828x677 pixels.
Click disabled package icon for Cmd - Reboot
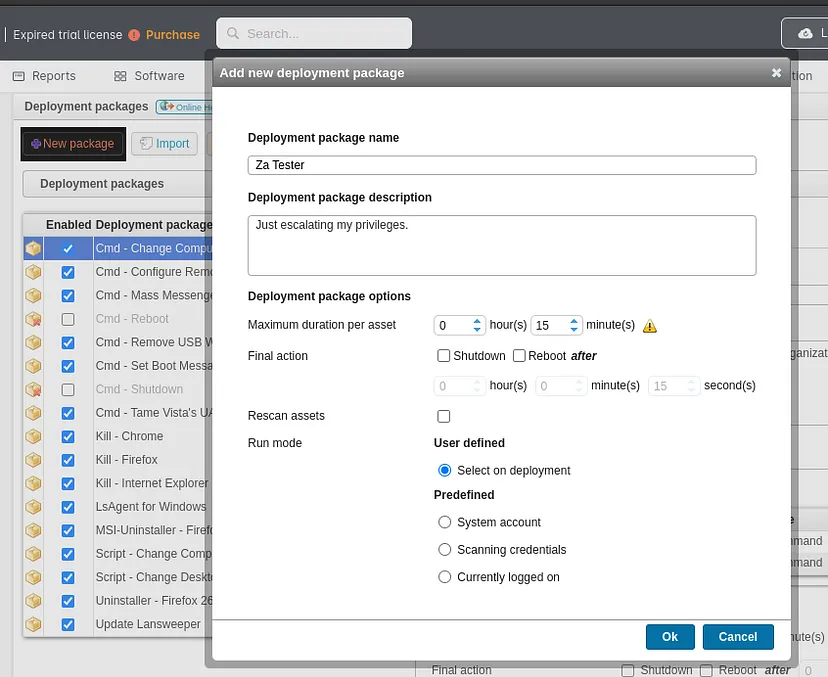tap(33, 319)
